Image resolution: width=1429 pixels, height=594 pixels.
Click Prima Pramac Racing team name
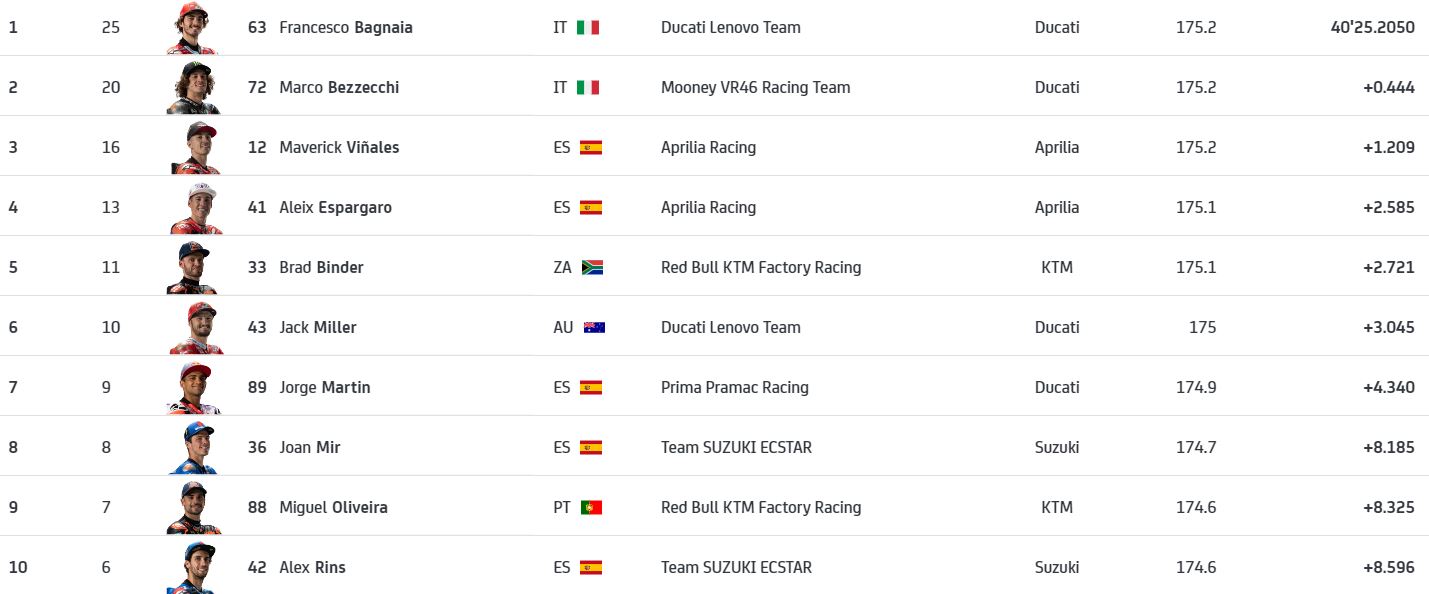735,387
